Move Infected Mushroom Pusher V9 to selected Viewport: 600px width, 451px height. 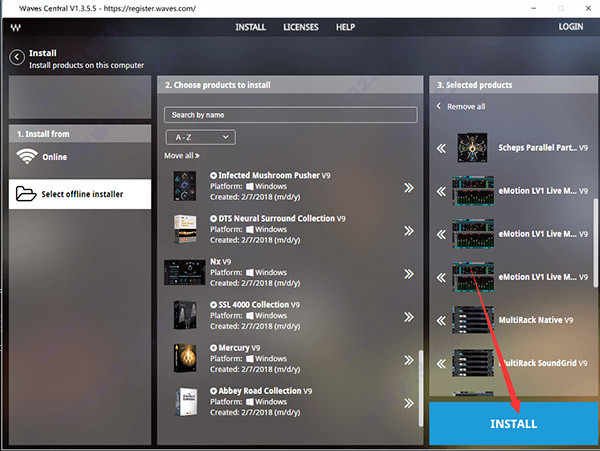409,187
